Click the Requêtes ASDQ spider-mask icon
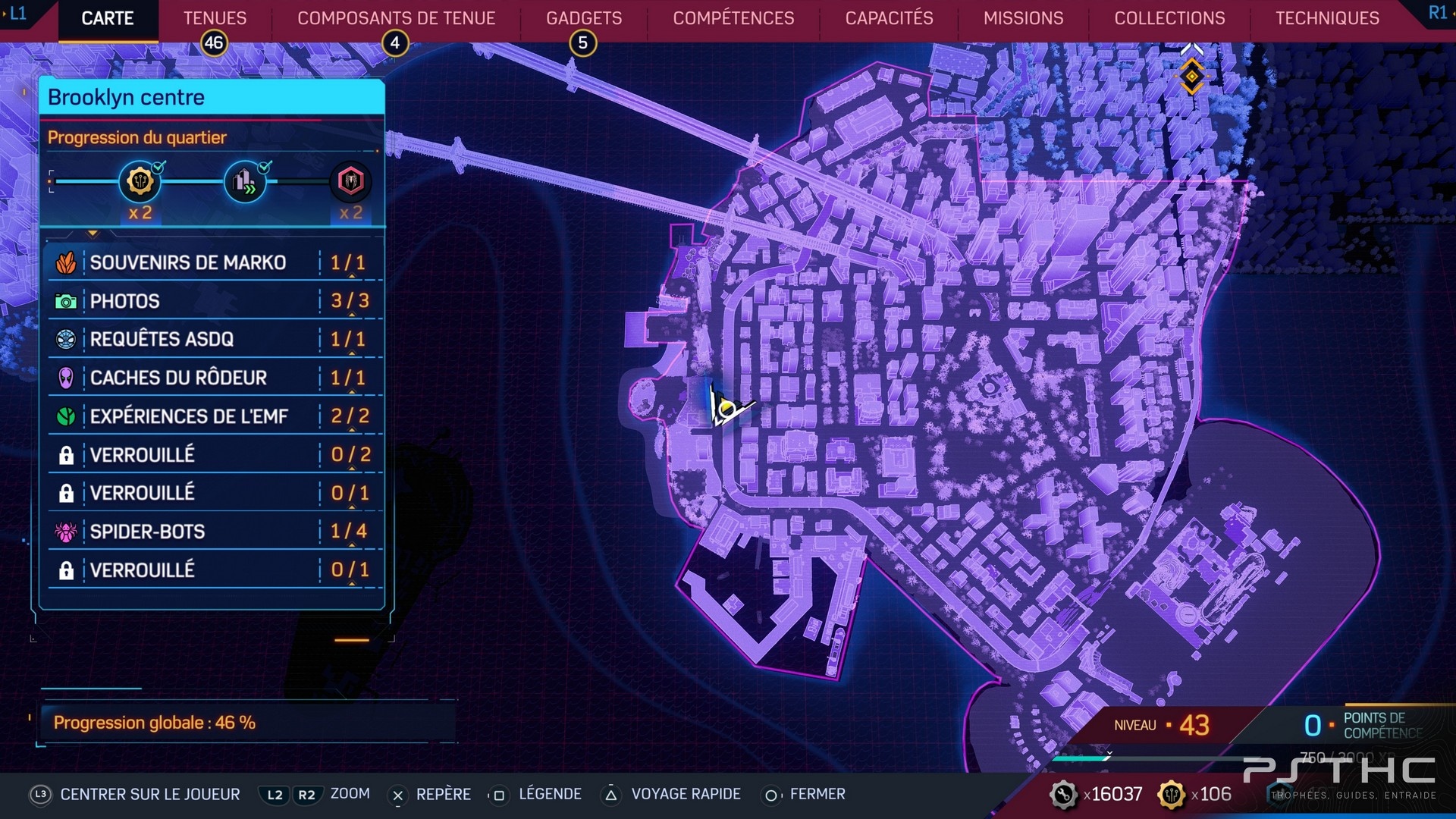Viewport: 1456px width, 819px height. coord(66,340)
